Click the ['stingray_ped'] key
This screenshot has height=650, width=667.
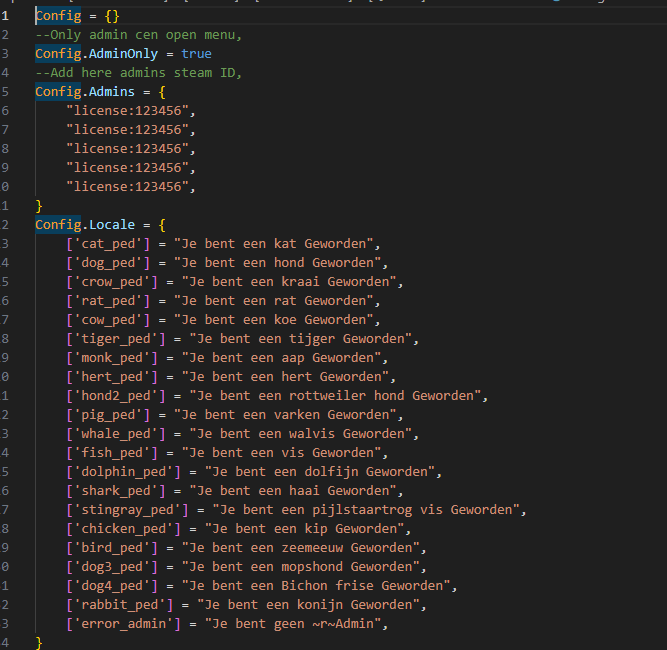pos(127,510)
